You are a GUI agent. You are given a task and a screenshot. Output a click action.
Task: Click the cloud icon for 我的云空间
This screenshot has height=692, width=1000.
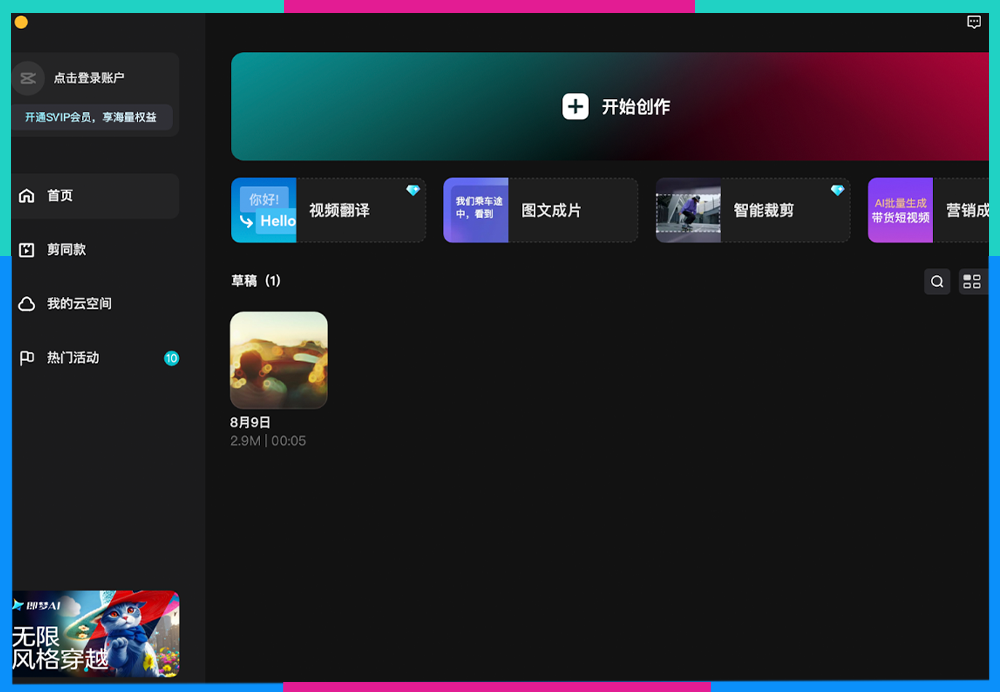pos(27,304)
